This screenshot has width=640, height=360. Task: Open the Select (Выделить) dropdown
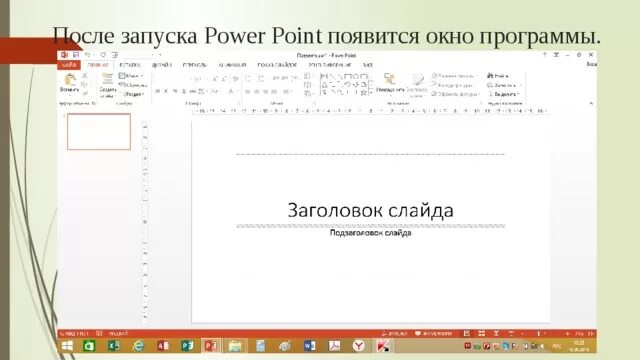(504, 94)
